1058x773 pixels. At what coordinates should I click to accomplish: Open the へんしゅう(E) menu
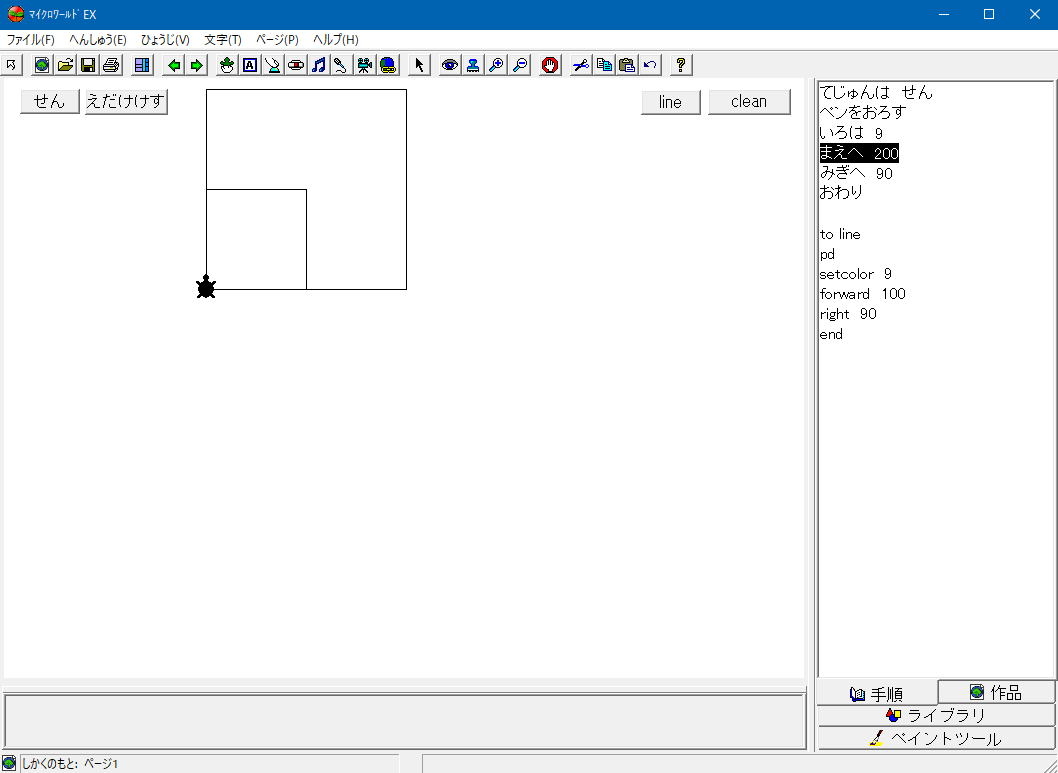coord(98,40)
